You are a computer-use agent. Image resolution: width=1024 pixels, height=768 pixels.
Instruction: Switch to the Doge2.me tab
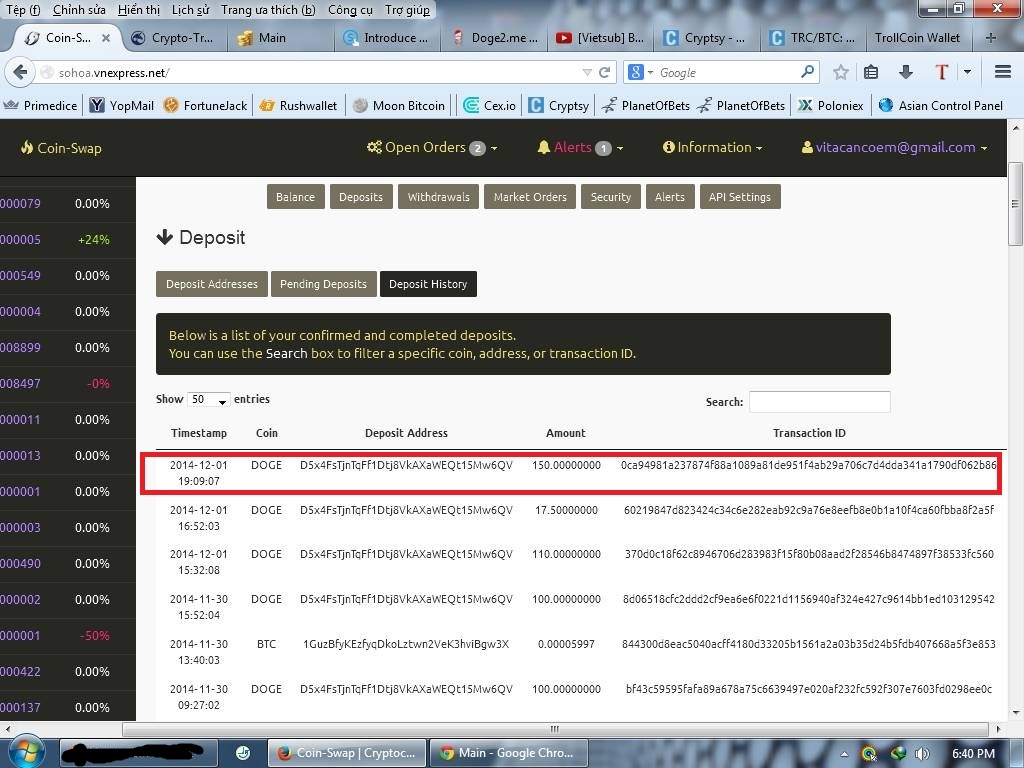(x=496, y=38)
